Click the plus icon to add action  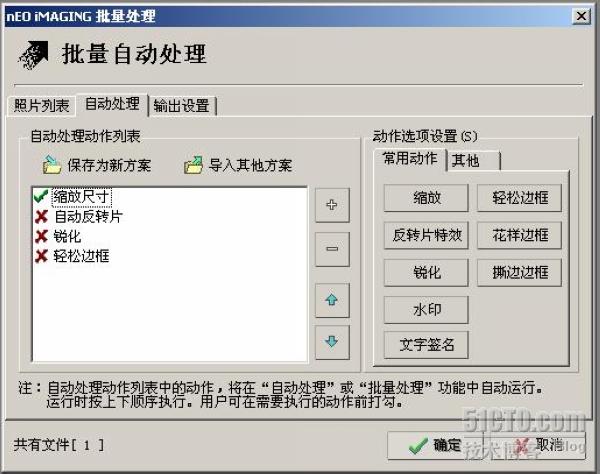pyautogui.click(x=332, y=205)
